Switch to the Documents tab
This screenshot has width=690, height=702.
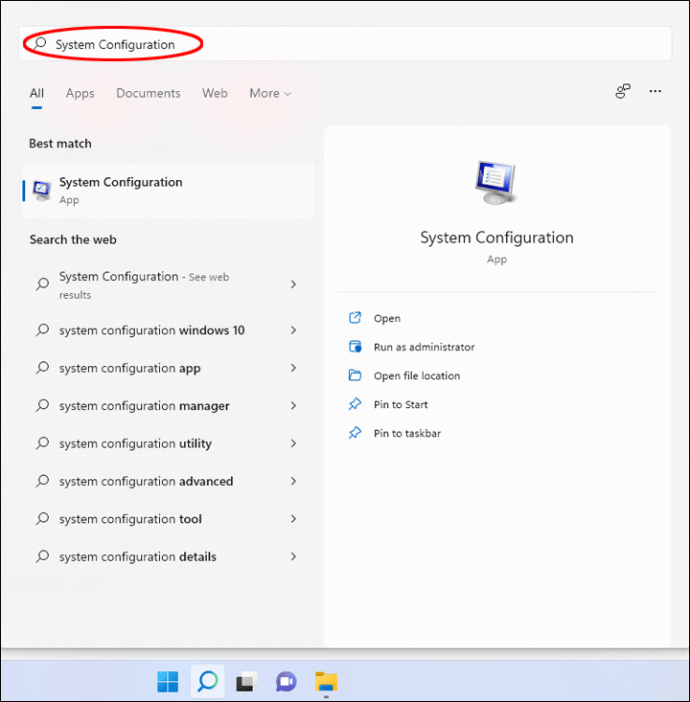click(x=148, y=93)
